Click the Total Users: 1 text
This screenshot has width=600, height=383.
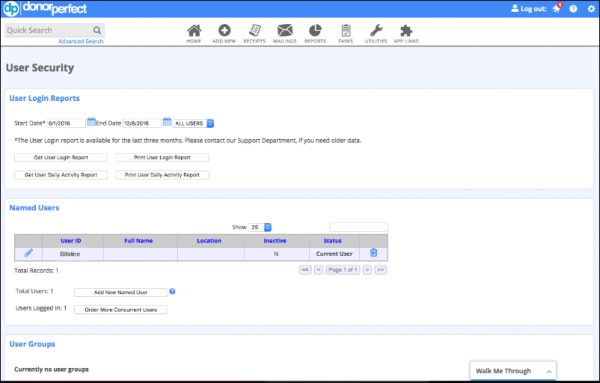(34, 291)
